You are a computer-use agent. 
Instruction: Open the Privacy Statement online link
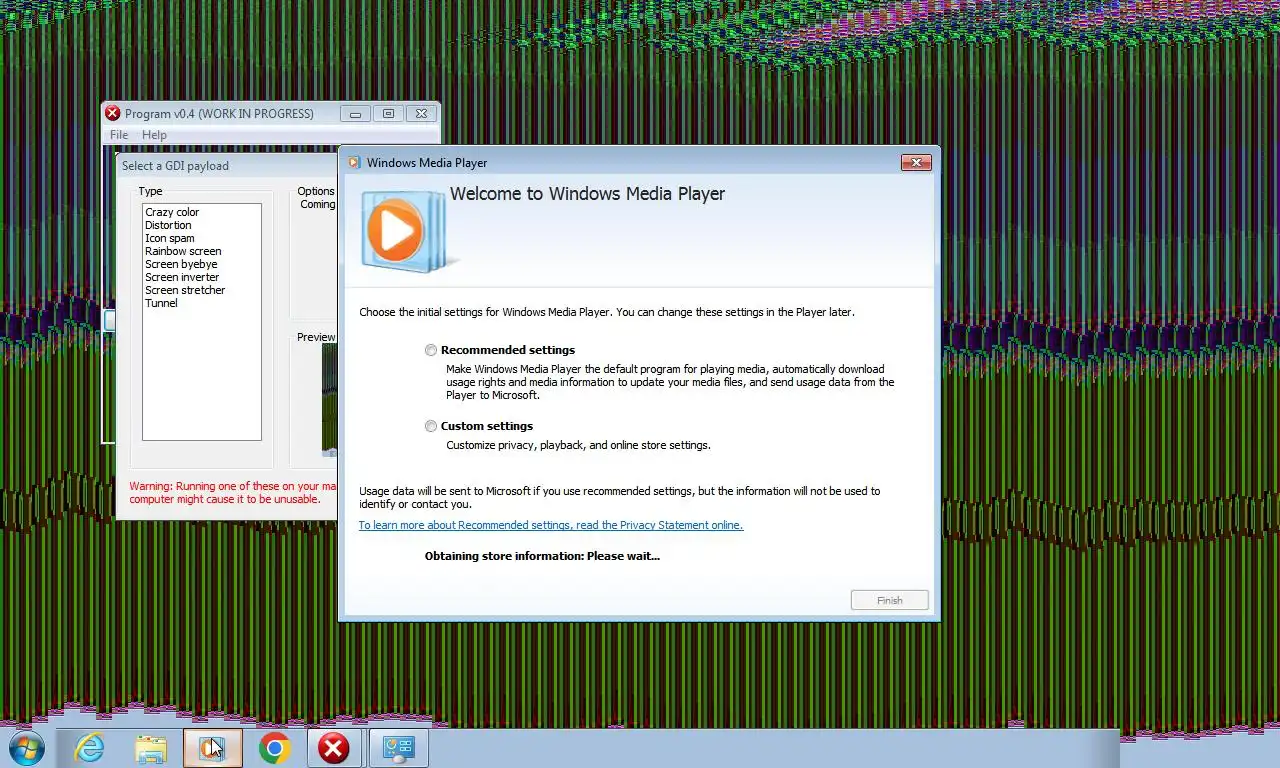551,525
